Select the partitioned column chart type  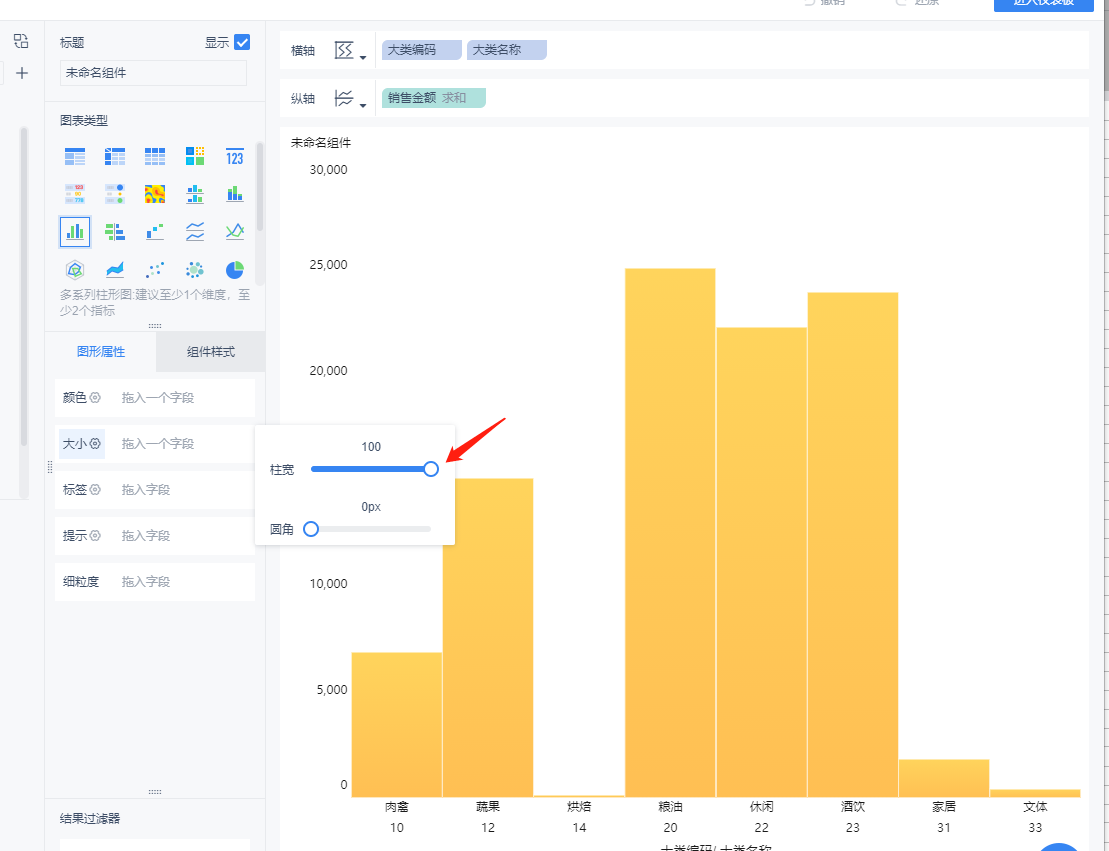click(195, 194)
